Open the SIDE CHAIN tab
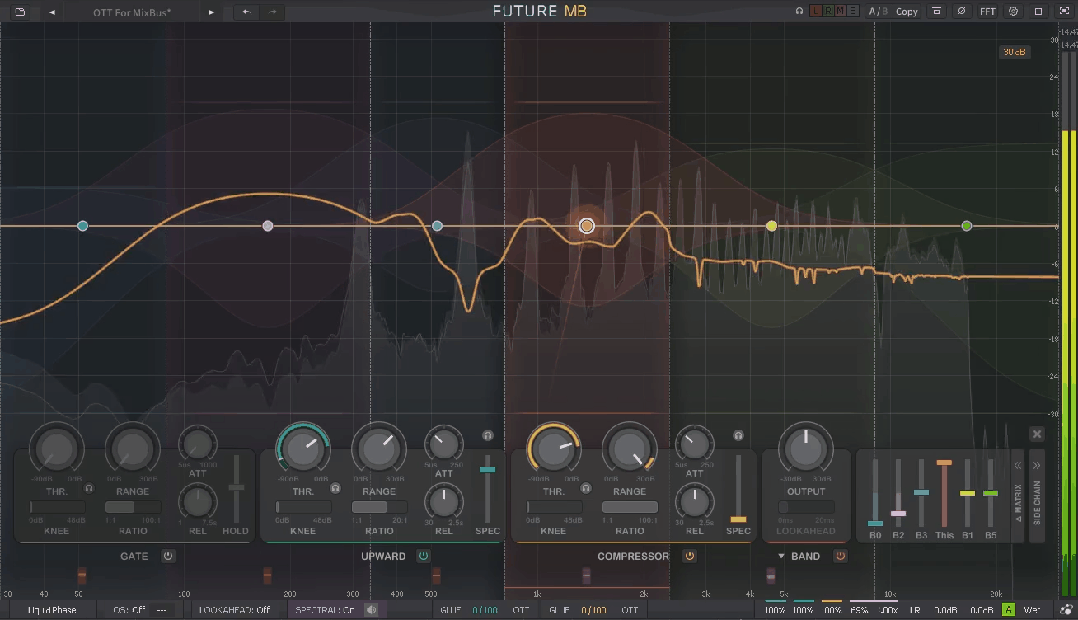 point(1037,503)
